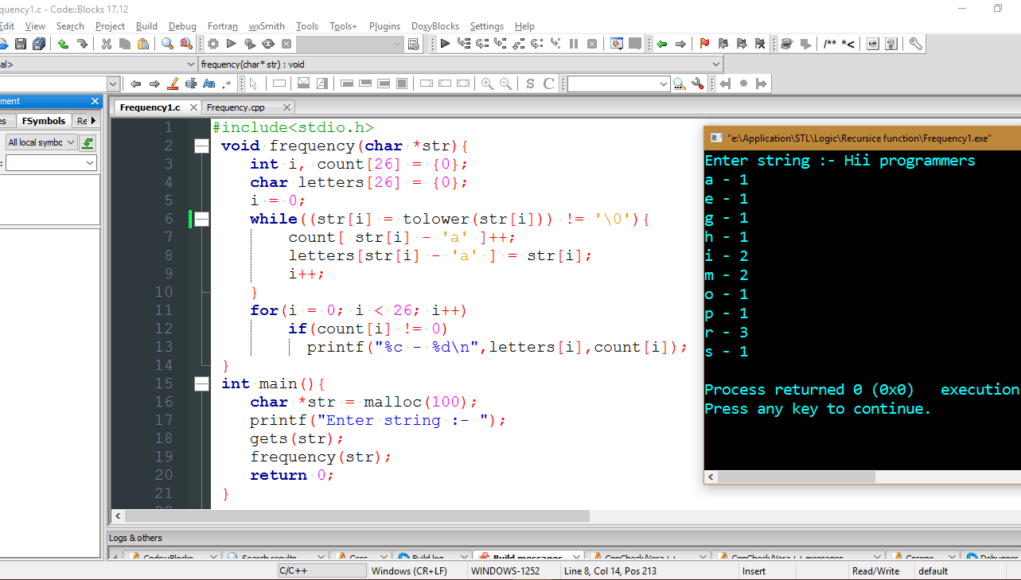Collapse the while loop fold at line 6
This screenshot has height=580, width=1021.
tap(202, 219)
